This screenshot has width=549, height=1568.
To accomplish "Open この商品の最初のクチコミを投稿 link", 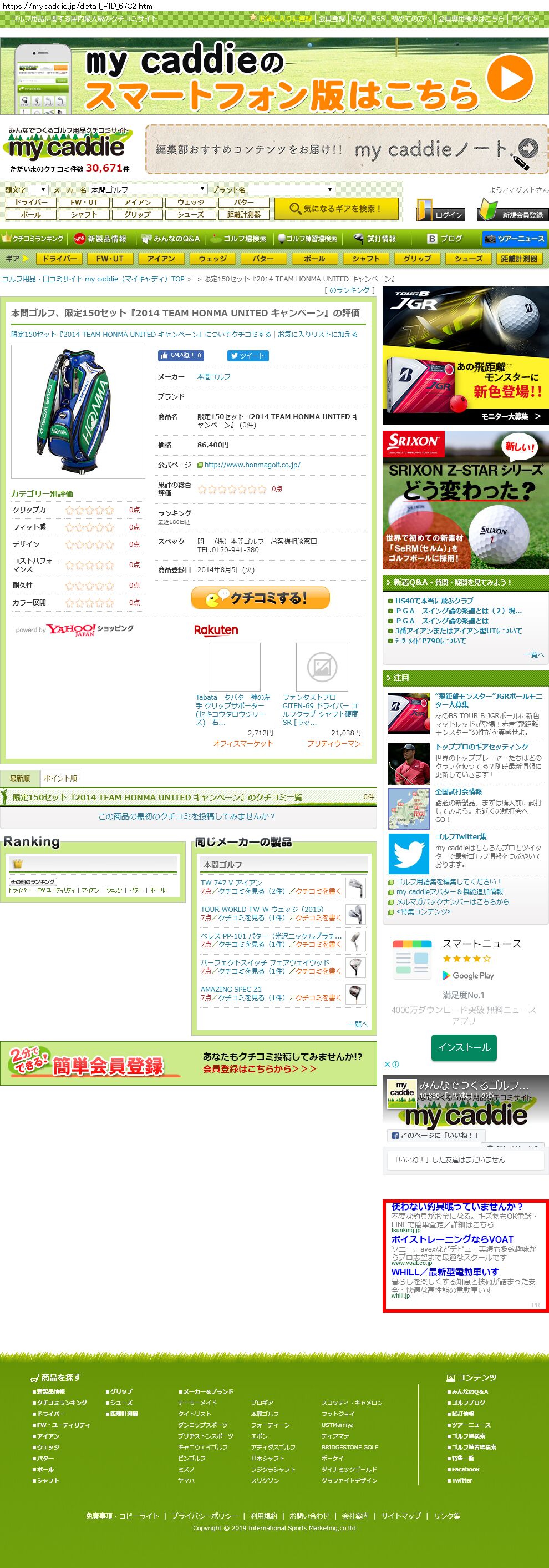I will (x=187, y=816).
